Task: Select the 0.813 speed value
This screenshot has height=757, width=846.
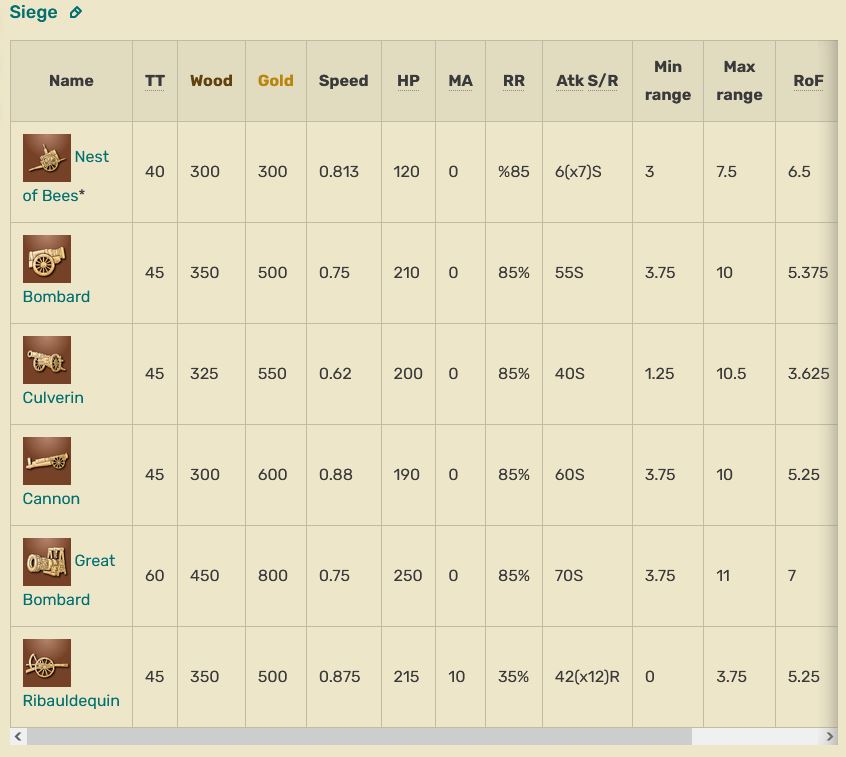Action: pyautogui.click(x=339, y=172)
